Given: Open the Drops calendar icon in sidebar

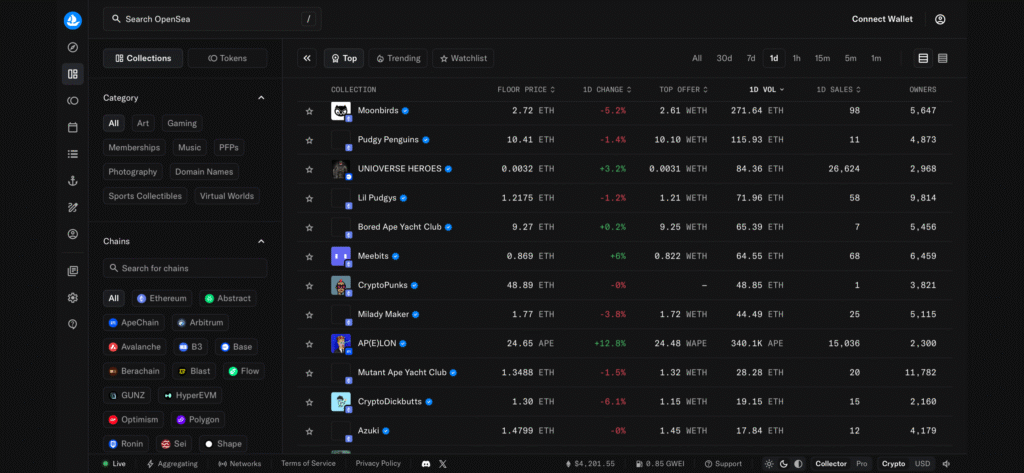Looking at the screenshot, I should coord(72,127).
